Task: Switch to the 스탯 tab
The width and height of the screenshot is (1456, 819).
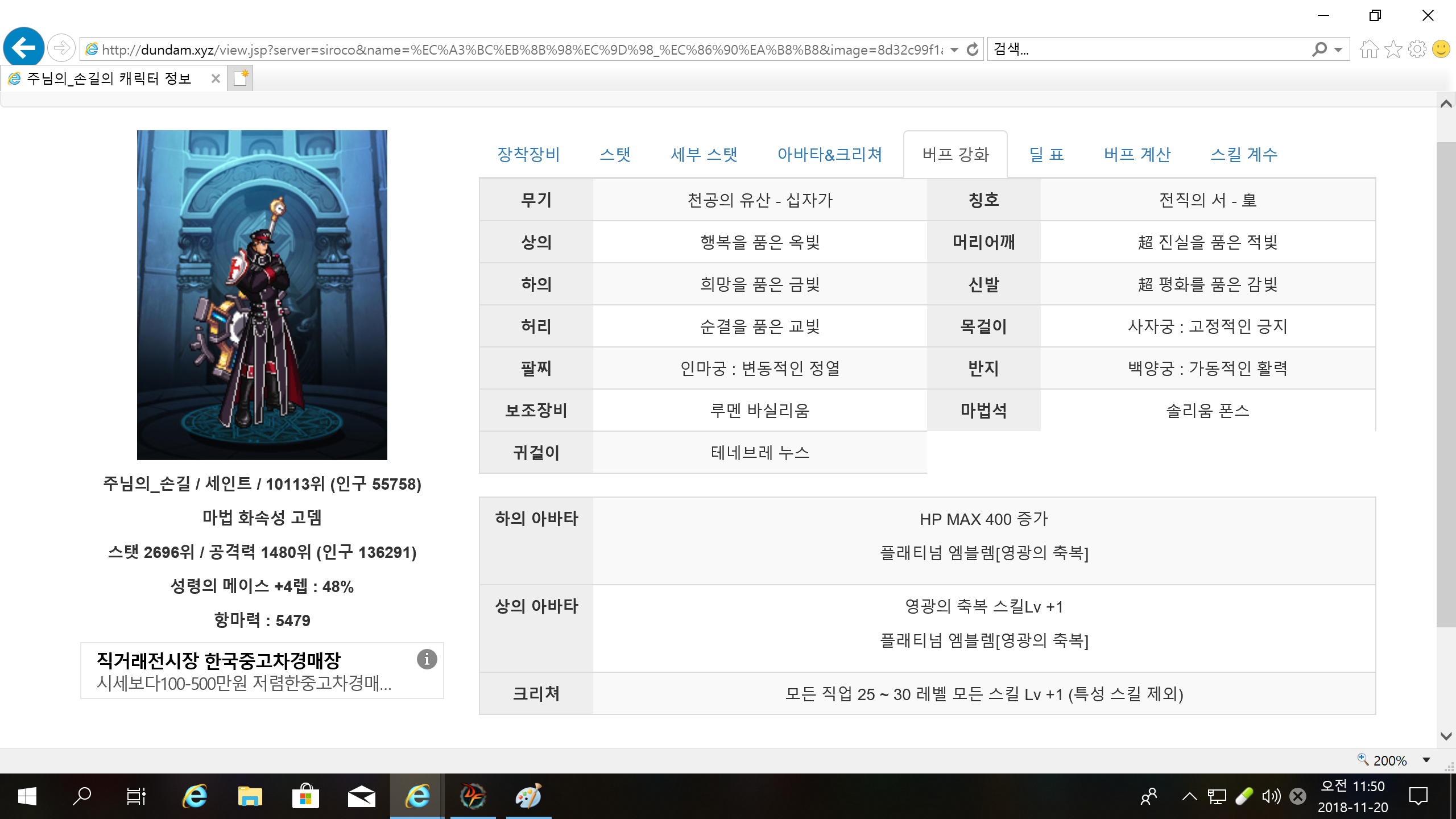Action: (x=615, y=155)
